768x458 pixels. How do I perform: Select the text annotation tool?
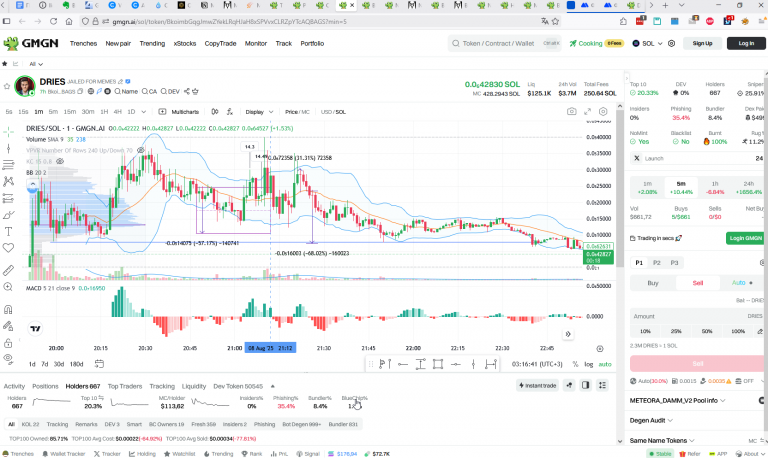(8, 231)
